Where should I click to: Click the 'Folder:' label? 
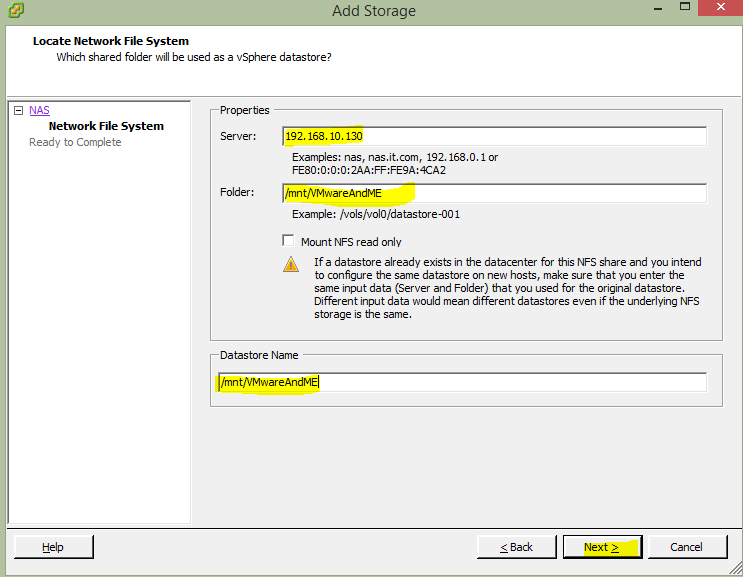[x=237, y=192]
